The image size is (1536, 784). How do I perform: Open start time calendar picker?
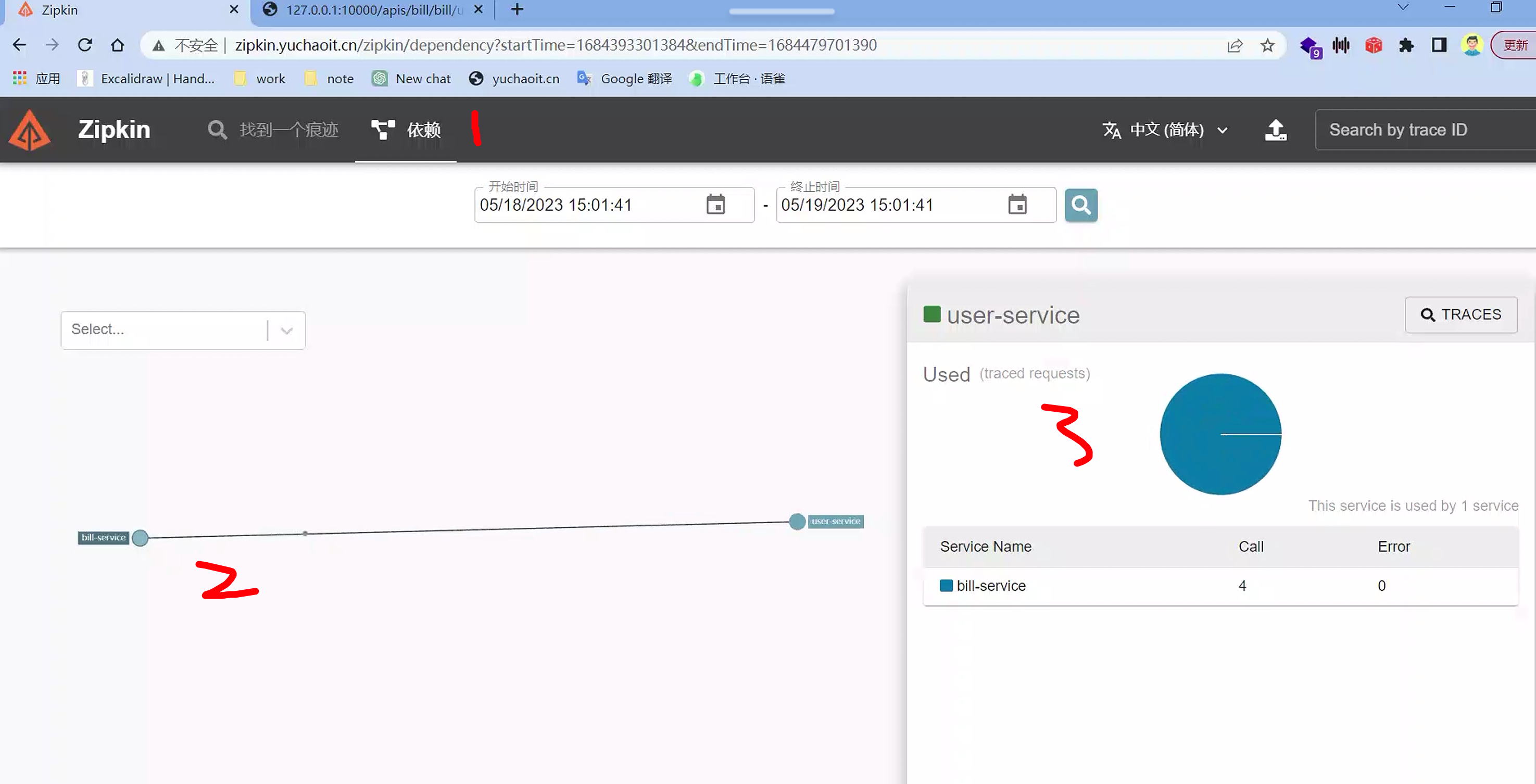tap(715, 205)
